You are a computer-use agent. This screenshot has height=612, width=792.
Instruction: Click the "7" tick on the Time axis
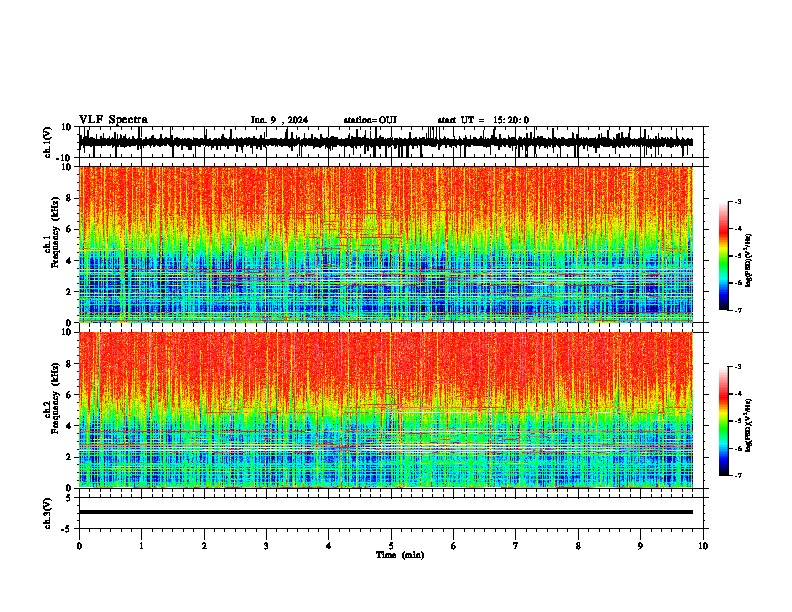516,546
